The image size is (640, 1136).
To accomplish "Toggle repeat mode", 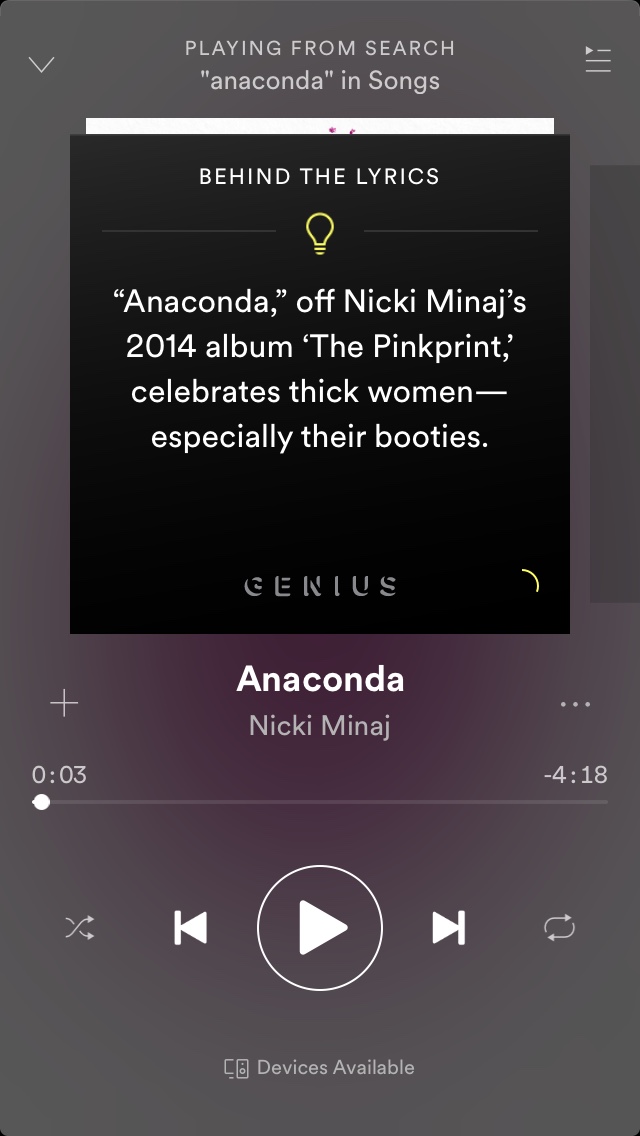I will [560, 927].
